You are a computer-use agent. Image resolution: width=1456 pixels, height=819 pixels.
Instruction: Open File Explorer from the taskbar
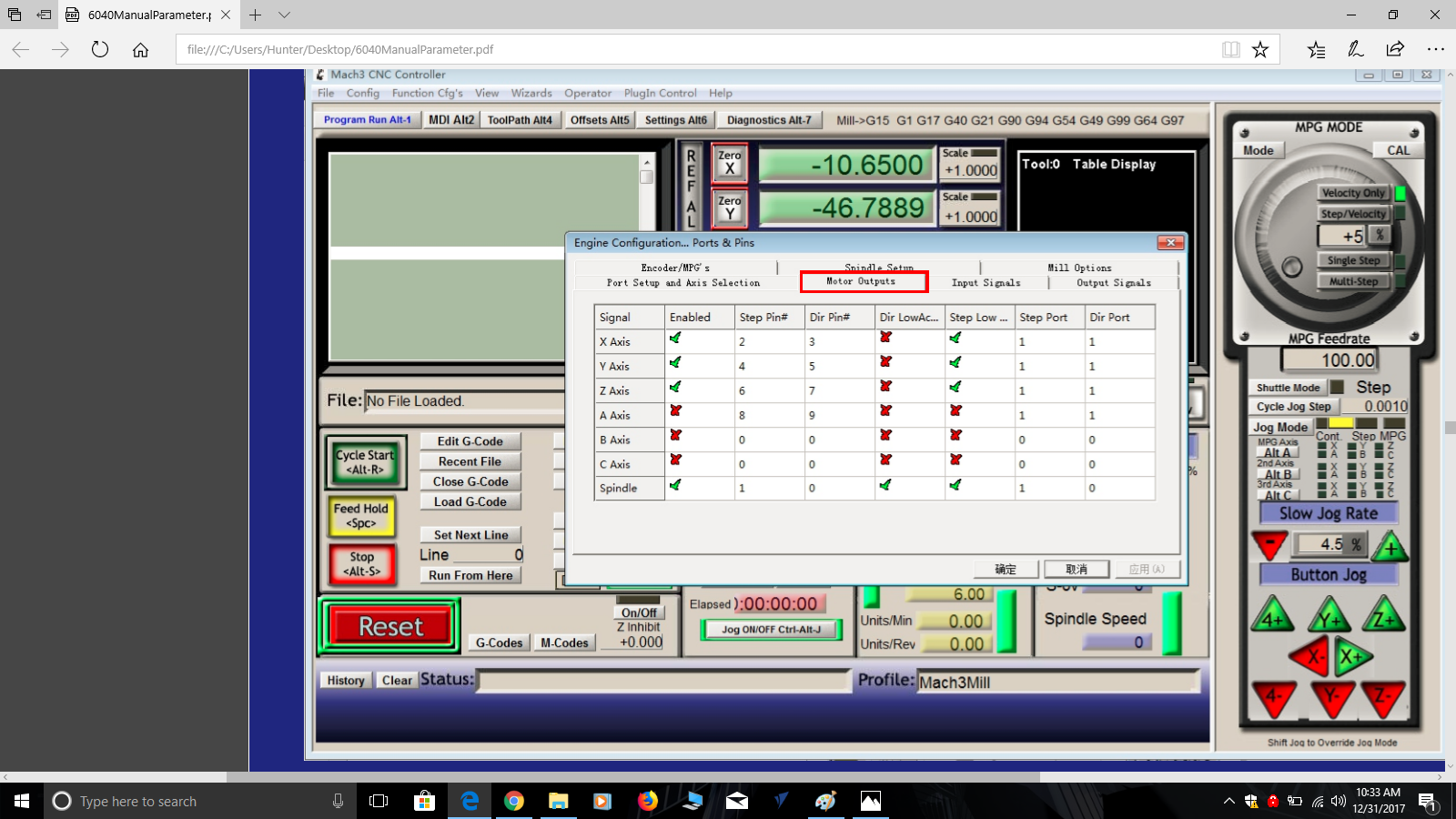tap(559, 801)
